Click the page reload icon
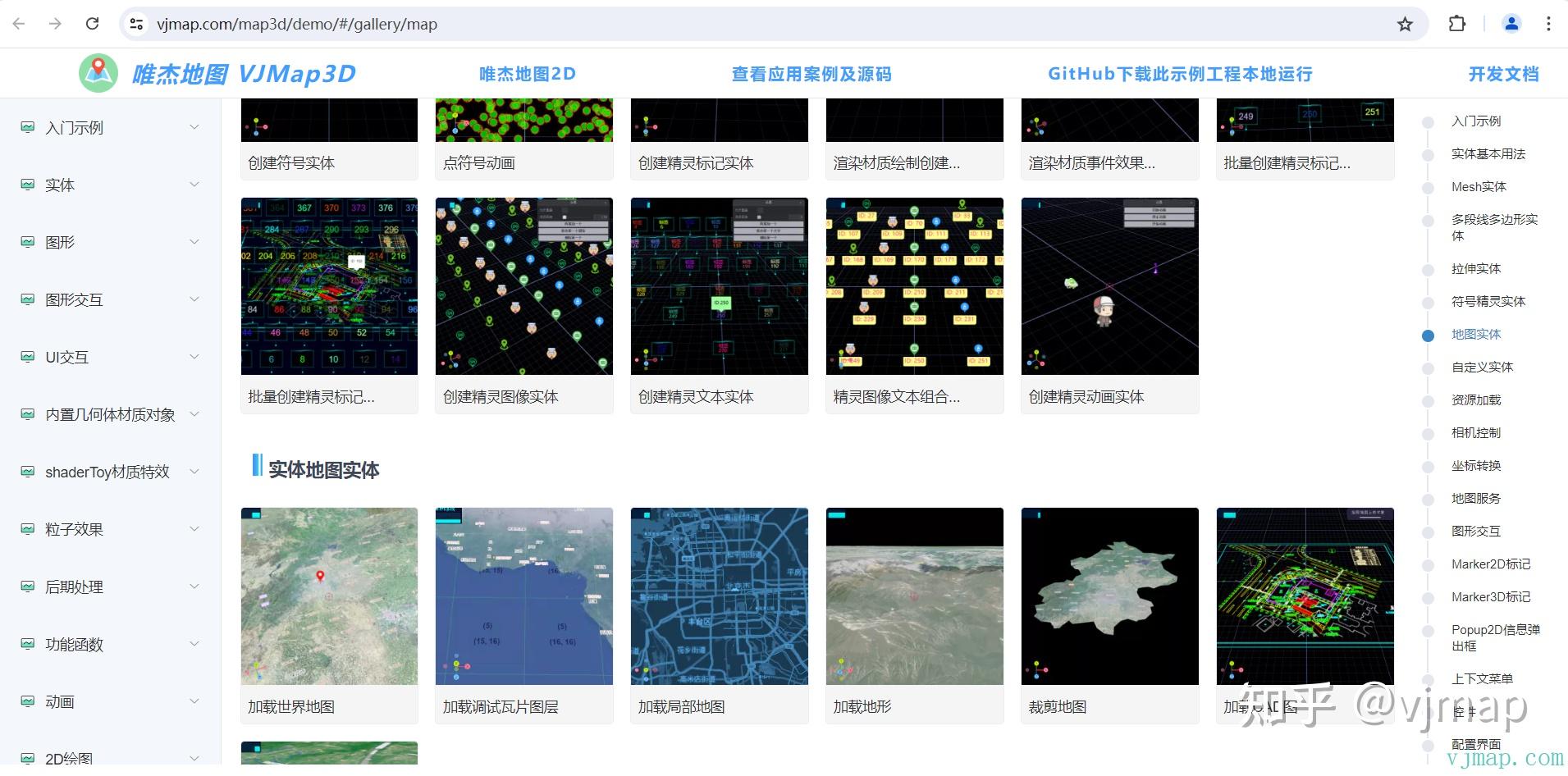Viewport: 1568px width, 776px height. pos(93,24)
